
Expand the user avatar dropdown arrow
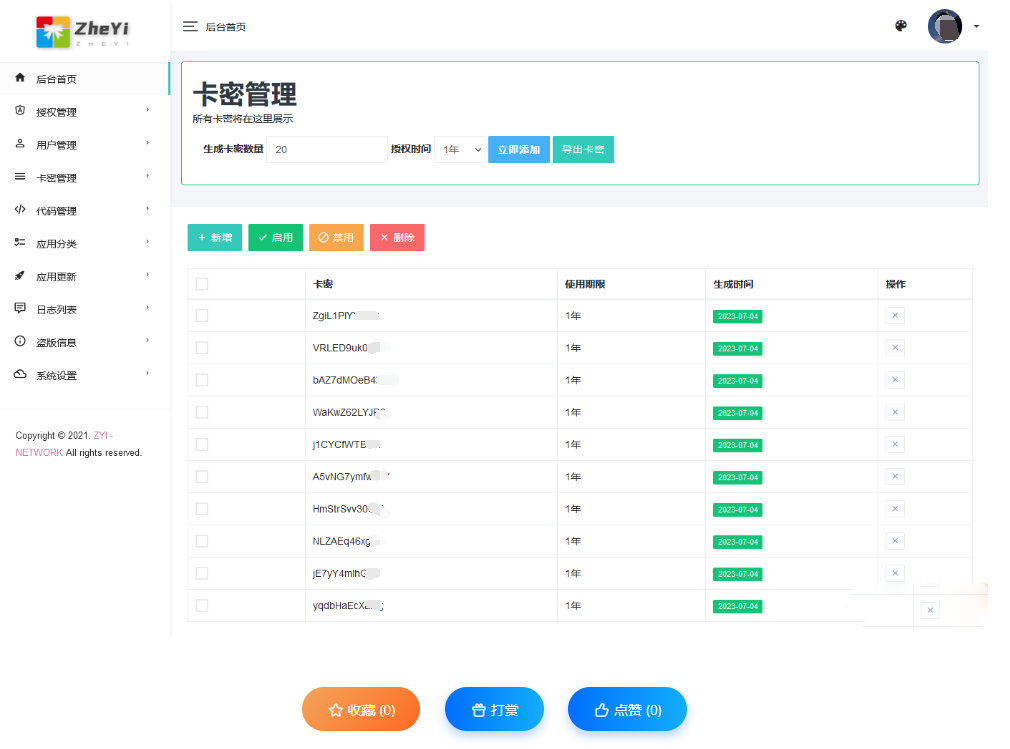pyautogui.click(x=976, y=26)
